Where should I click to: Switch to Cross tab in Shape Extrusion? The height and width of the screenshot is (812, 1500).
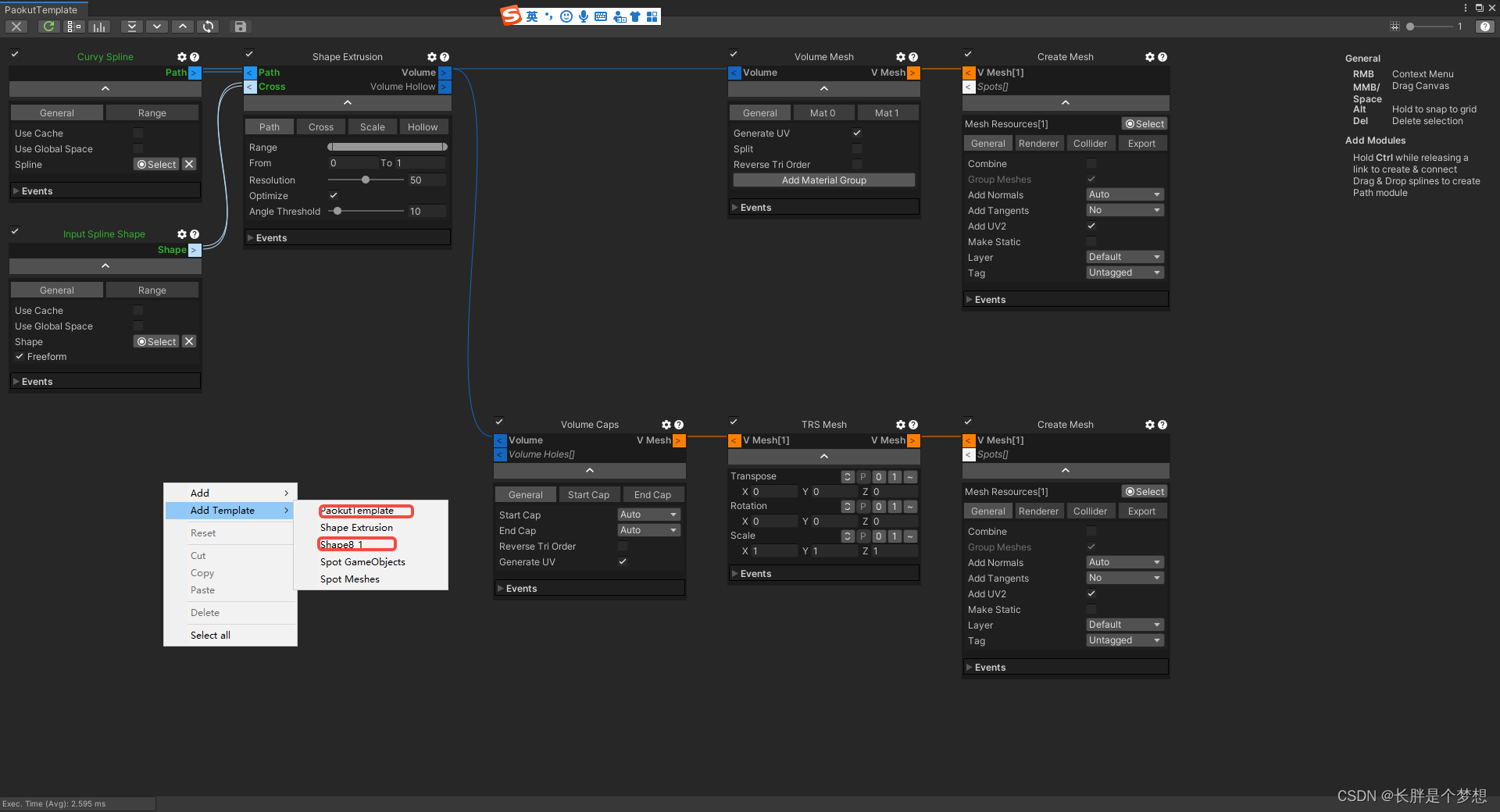(321, 127)
